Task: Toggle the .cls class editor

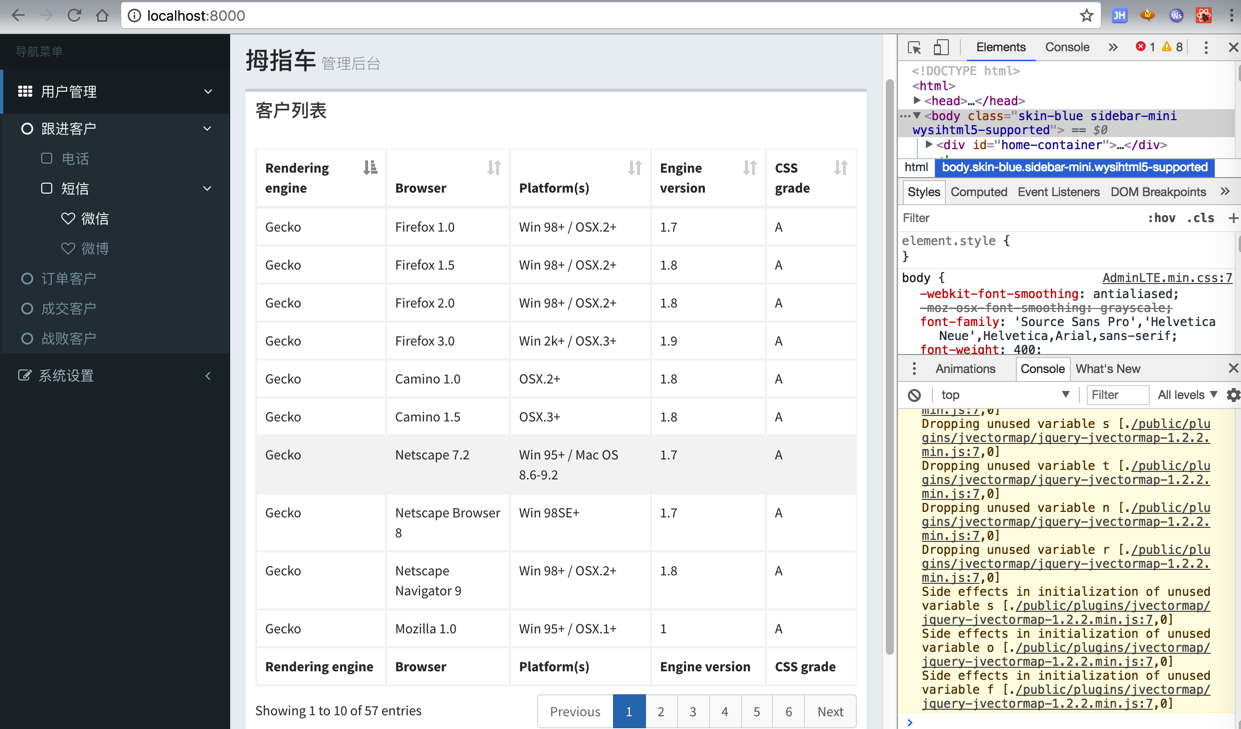Action: (x=1200, y=218)
